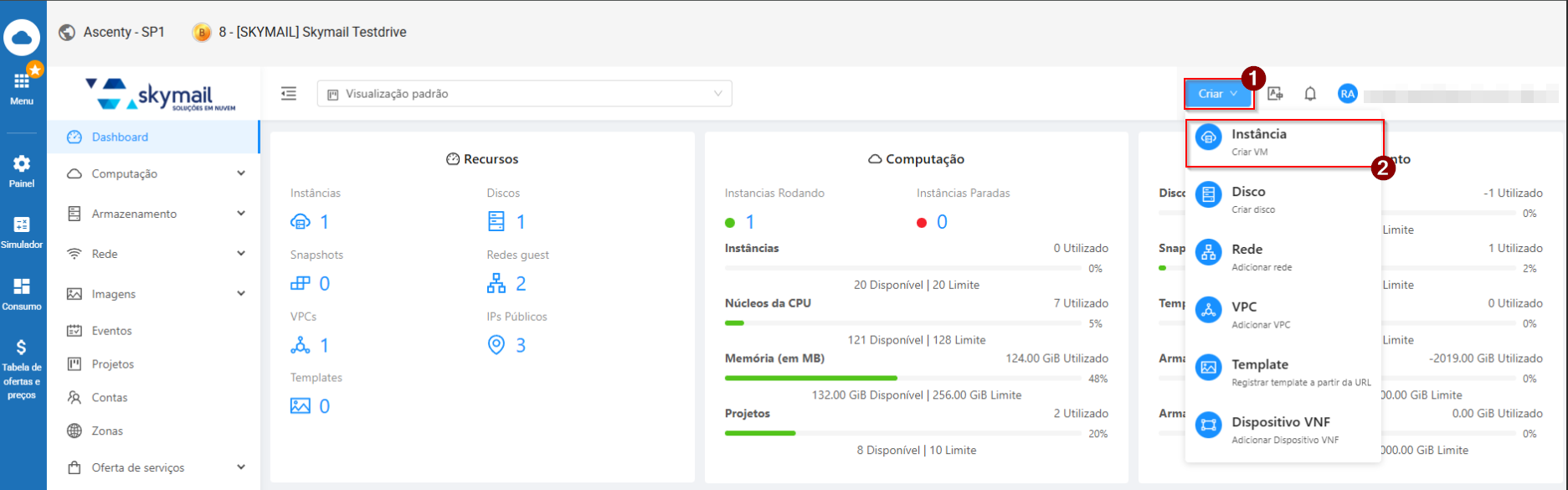The height and width of the screenshot is (490, 1568).
Task: Expand the Rede sidebar section
Action: 157,254
